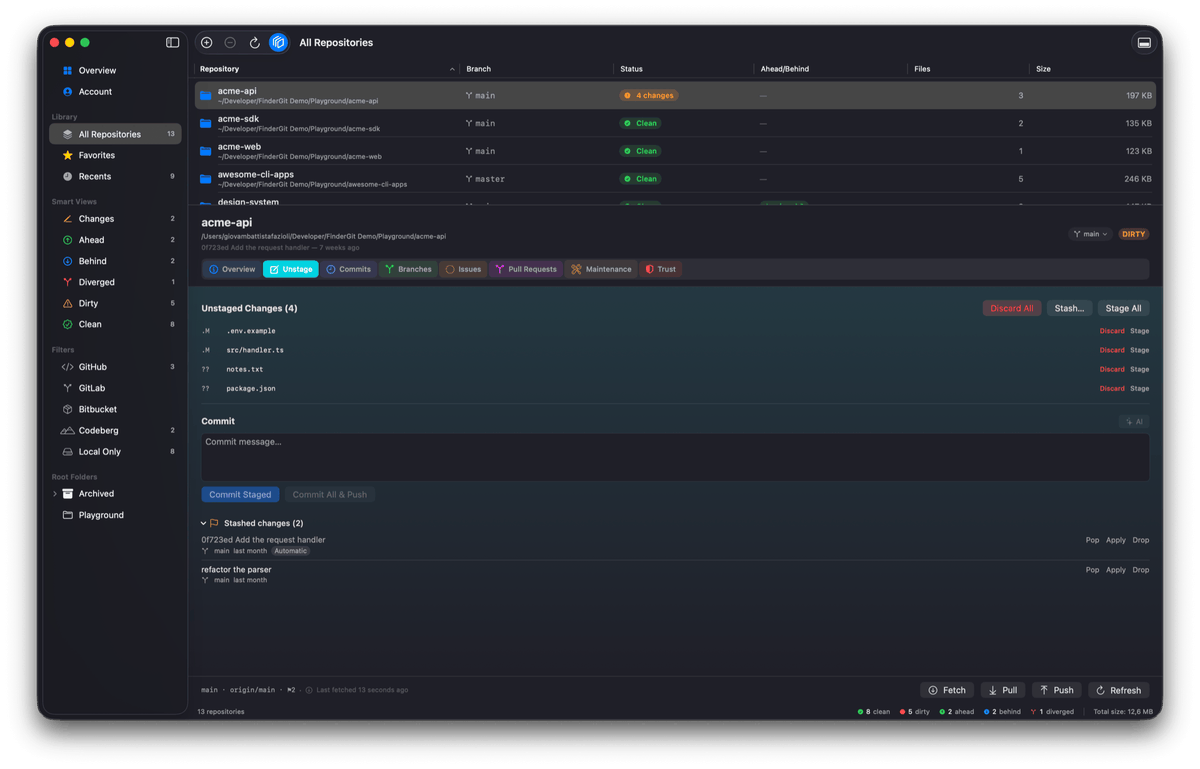Expand the Archived root folder
1200x769 pixels.
pyautogui.click(x=55, y=494)
